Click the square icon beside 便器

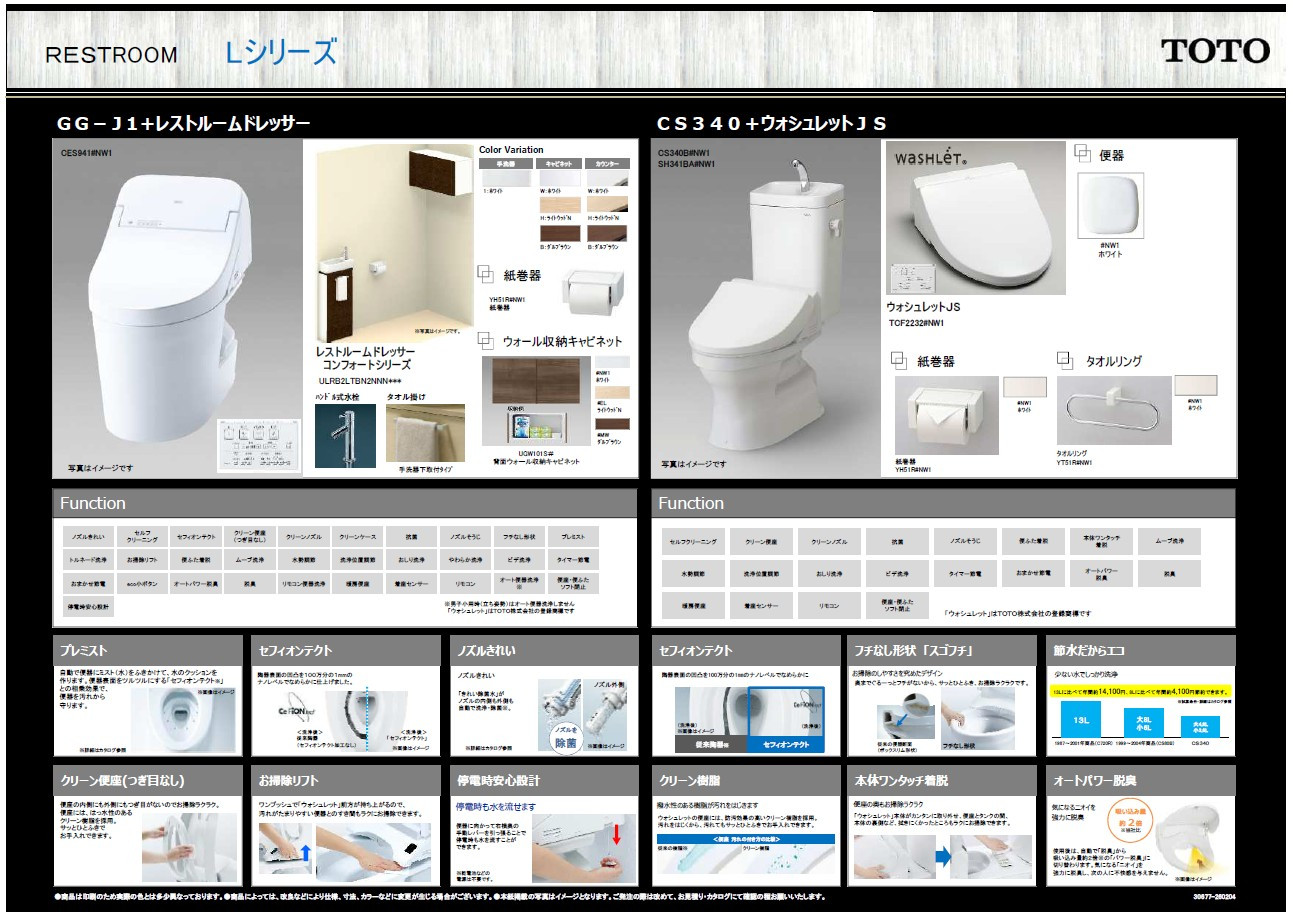tap(1082, 154)
